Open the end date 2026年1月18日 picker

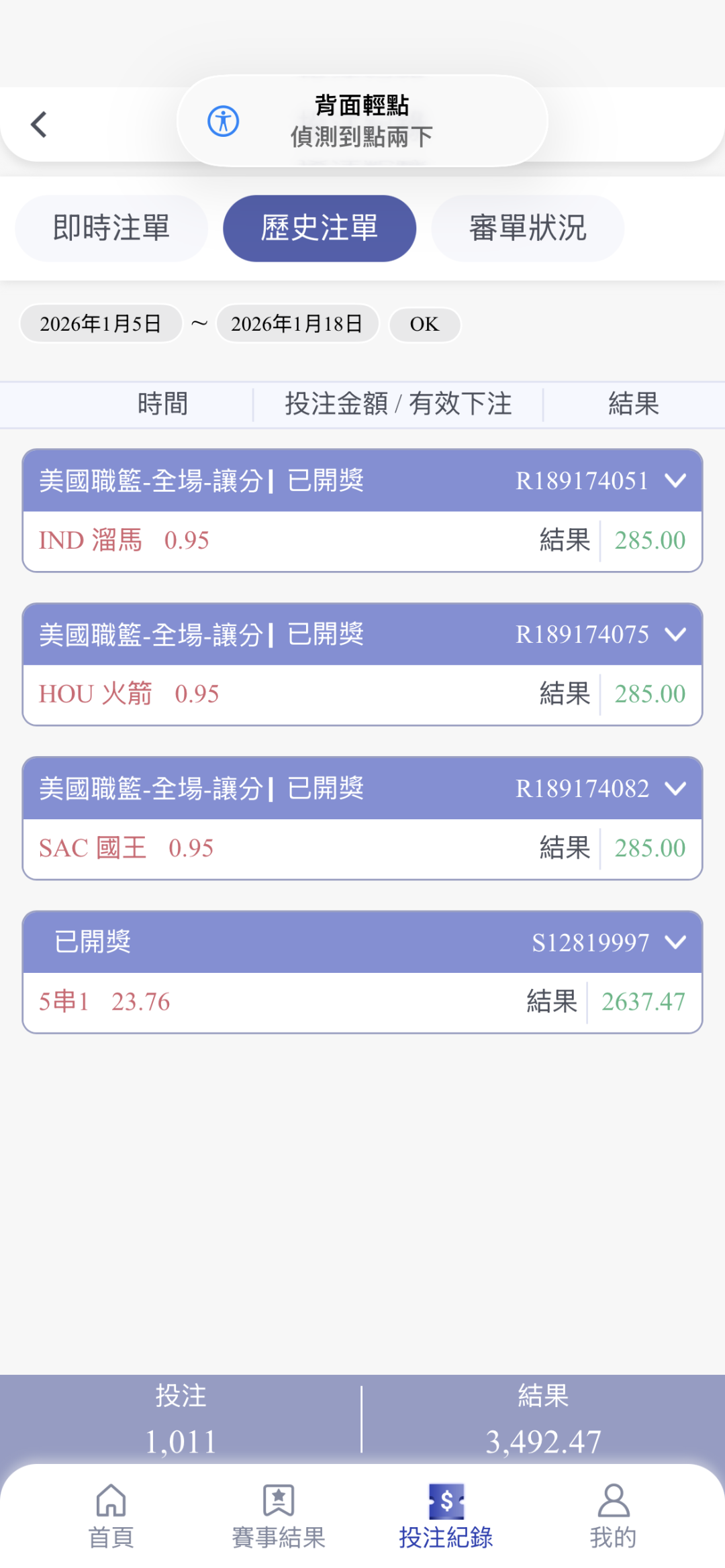pos(297,324)
